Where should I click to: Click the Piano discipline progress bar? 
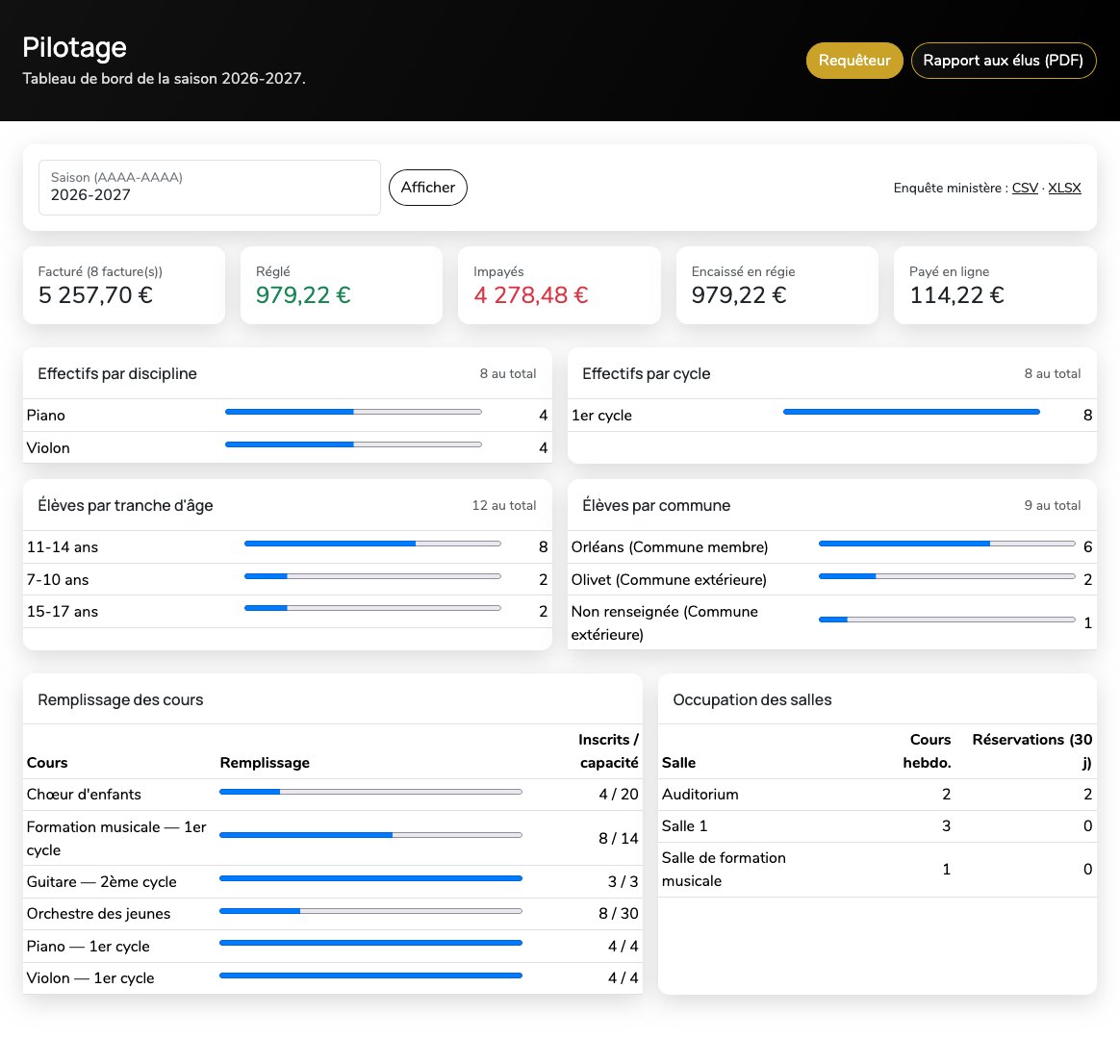(x=353, y=412)
